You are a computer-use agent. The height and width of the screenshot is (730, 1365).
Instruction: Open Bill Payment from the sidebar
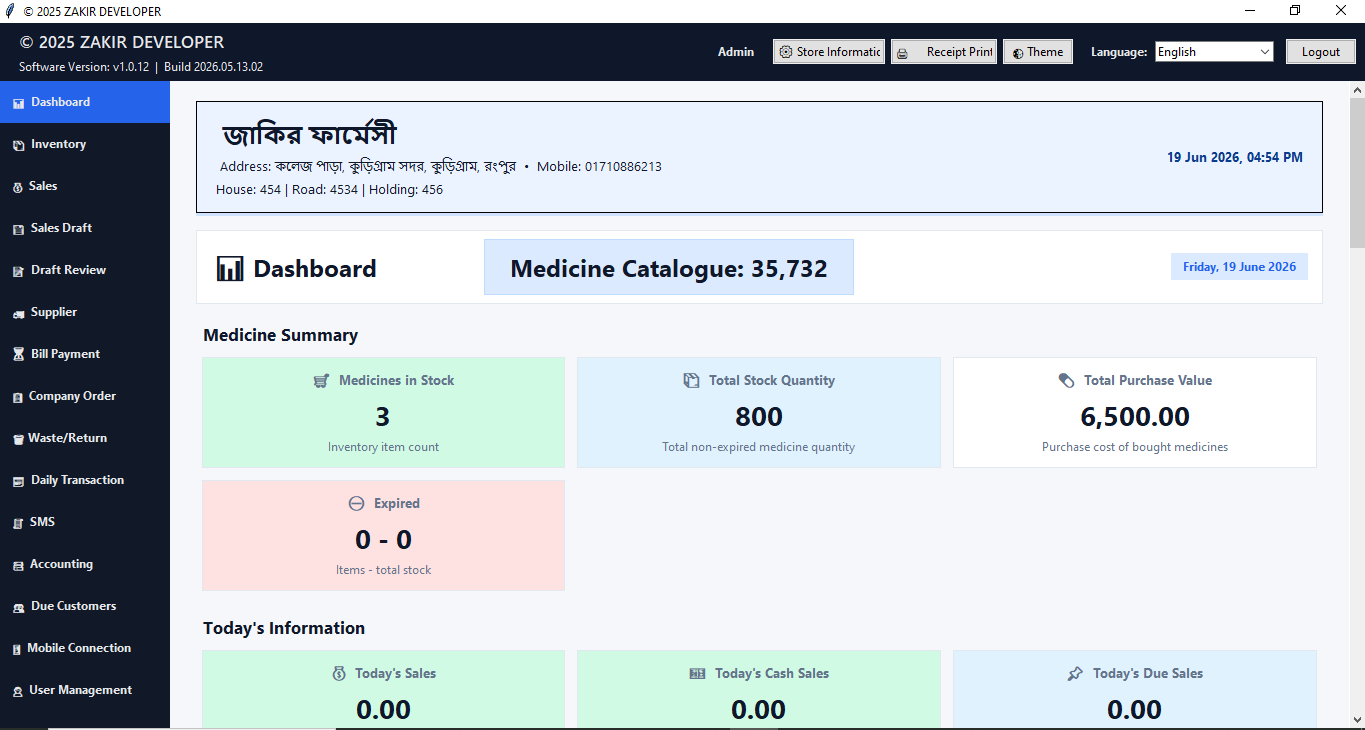(85, 354)
